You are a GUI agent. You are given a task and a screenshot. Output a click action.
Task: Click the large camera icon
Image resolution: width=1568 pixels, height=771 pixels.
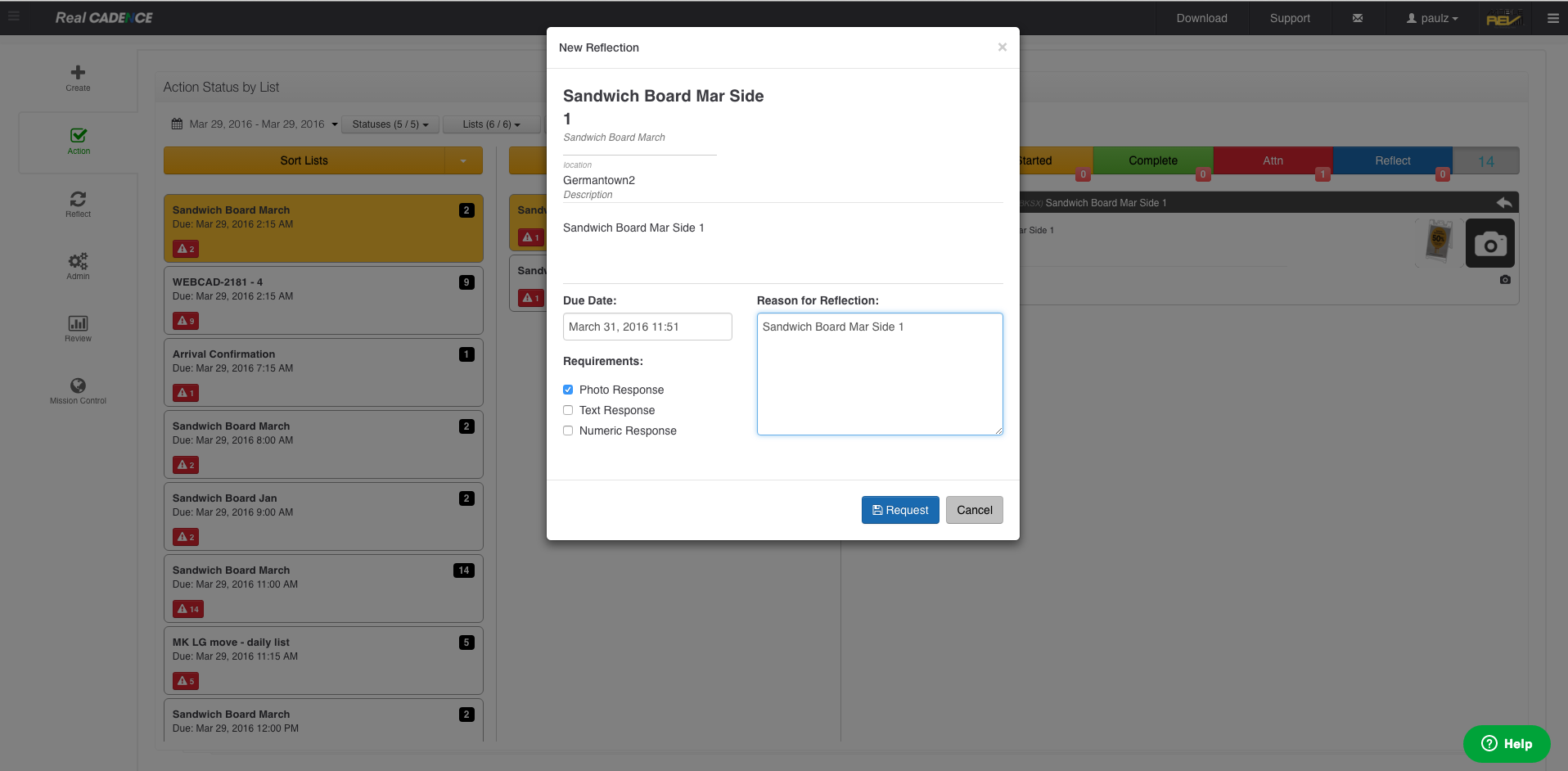[1489, 244]
